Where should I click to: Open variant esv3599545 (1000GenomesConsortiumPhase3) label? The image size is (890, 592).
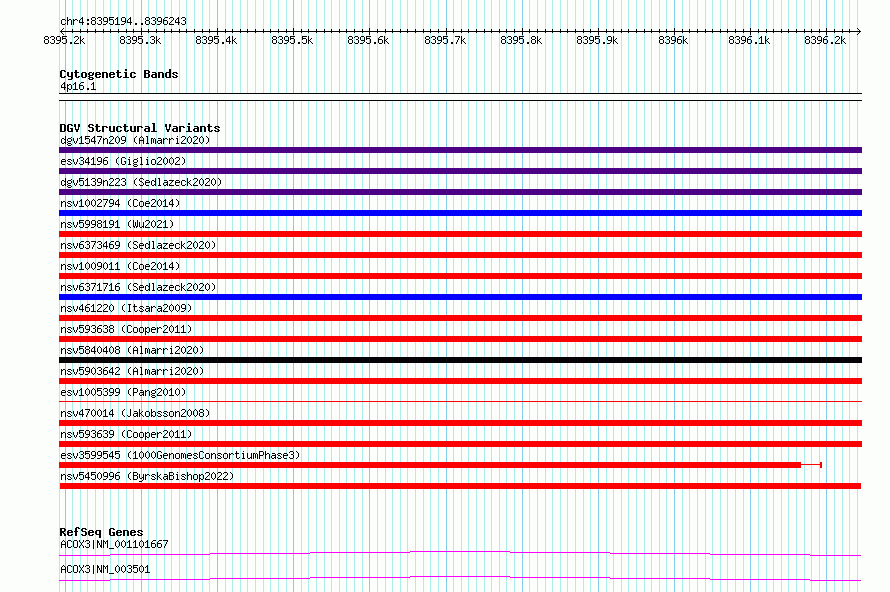click(180, 455)
